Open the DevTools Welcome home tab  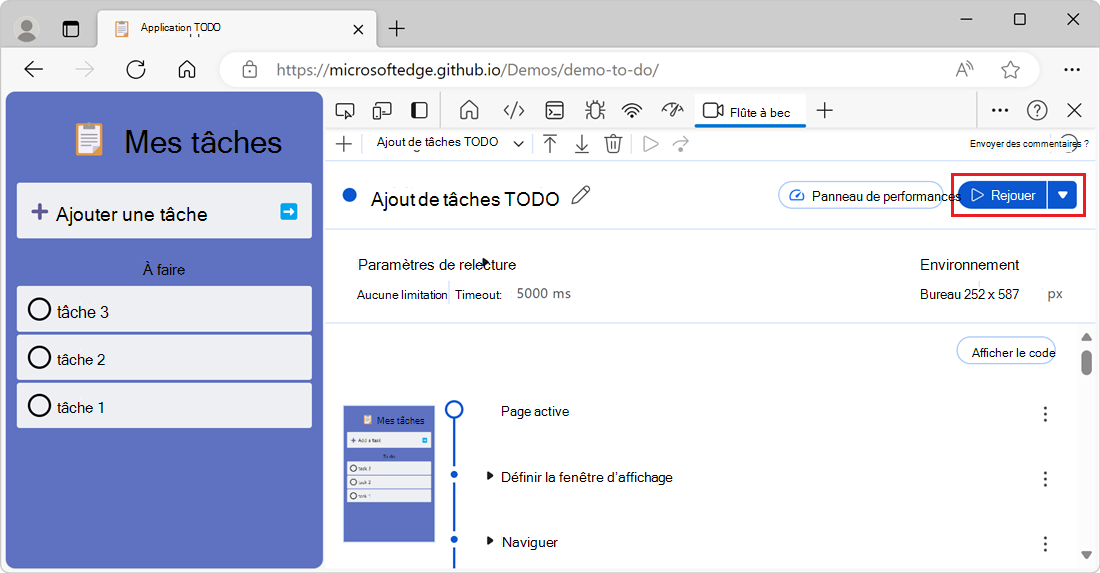469,111
